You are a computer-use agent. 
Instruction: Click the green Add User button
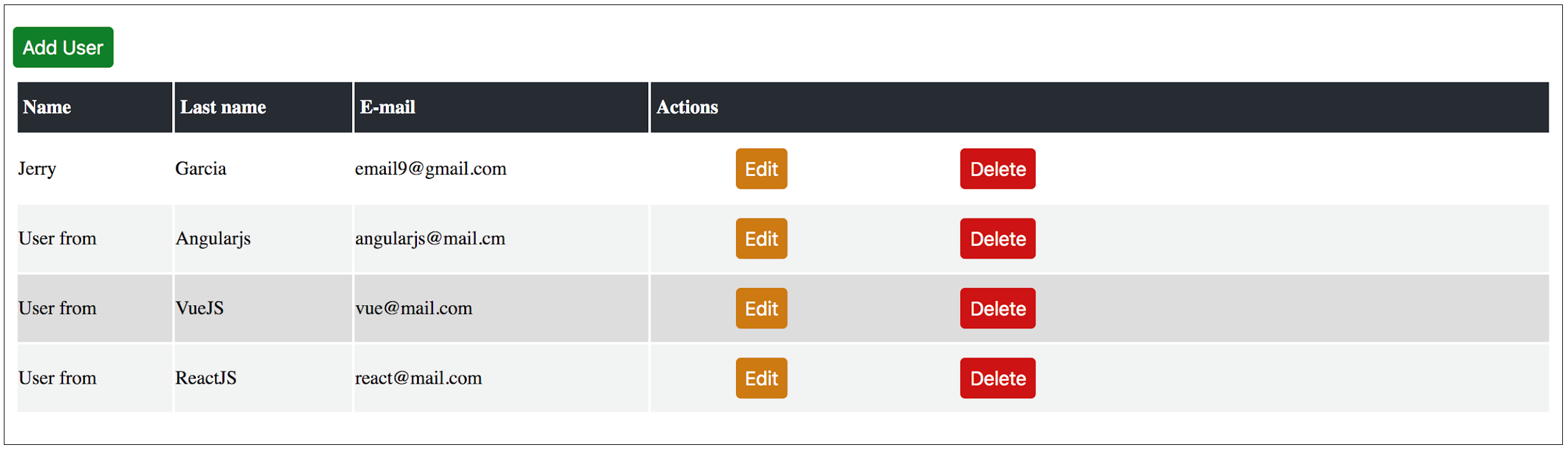pyautogui.click(x=63, y=47)
